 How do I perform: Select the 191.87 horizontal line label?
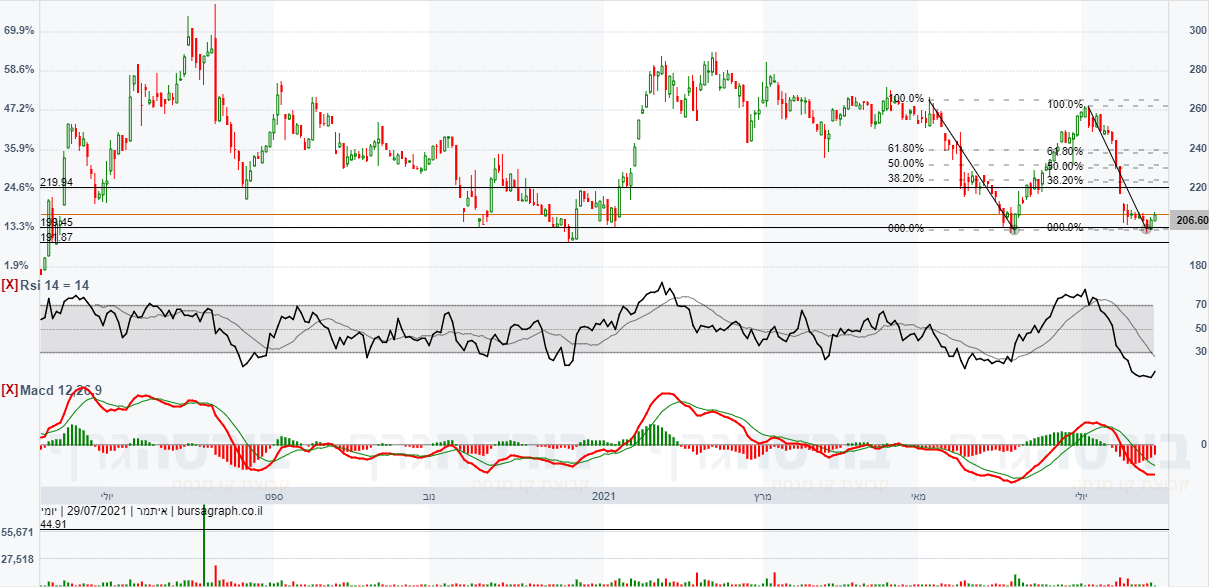57,237
